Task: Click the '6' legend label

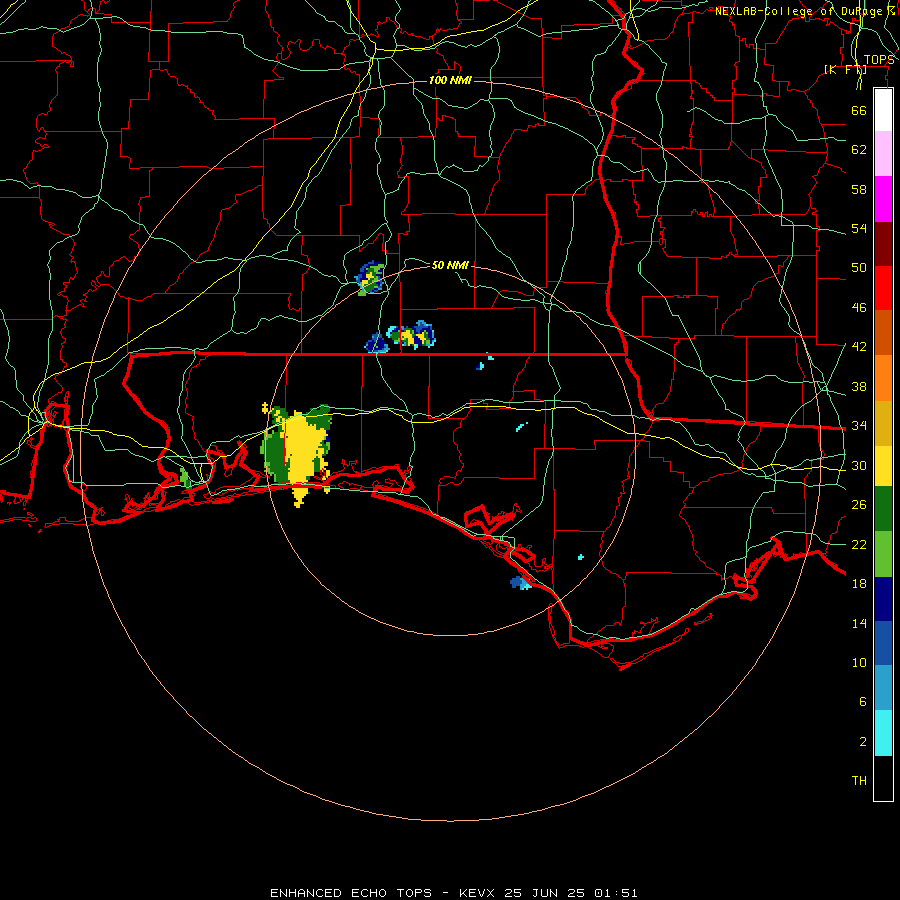Action: (862, 702)
